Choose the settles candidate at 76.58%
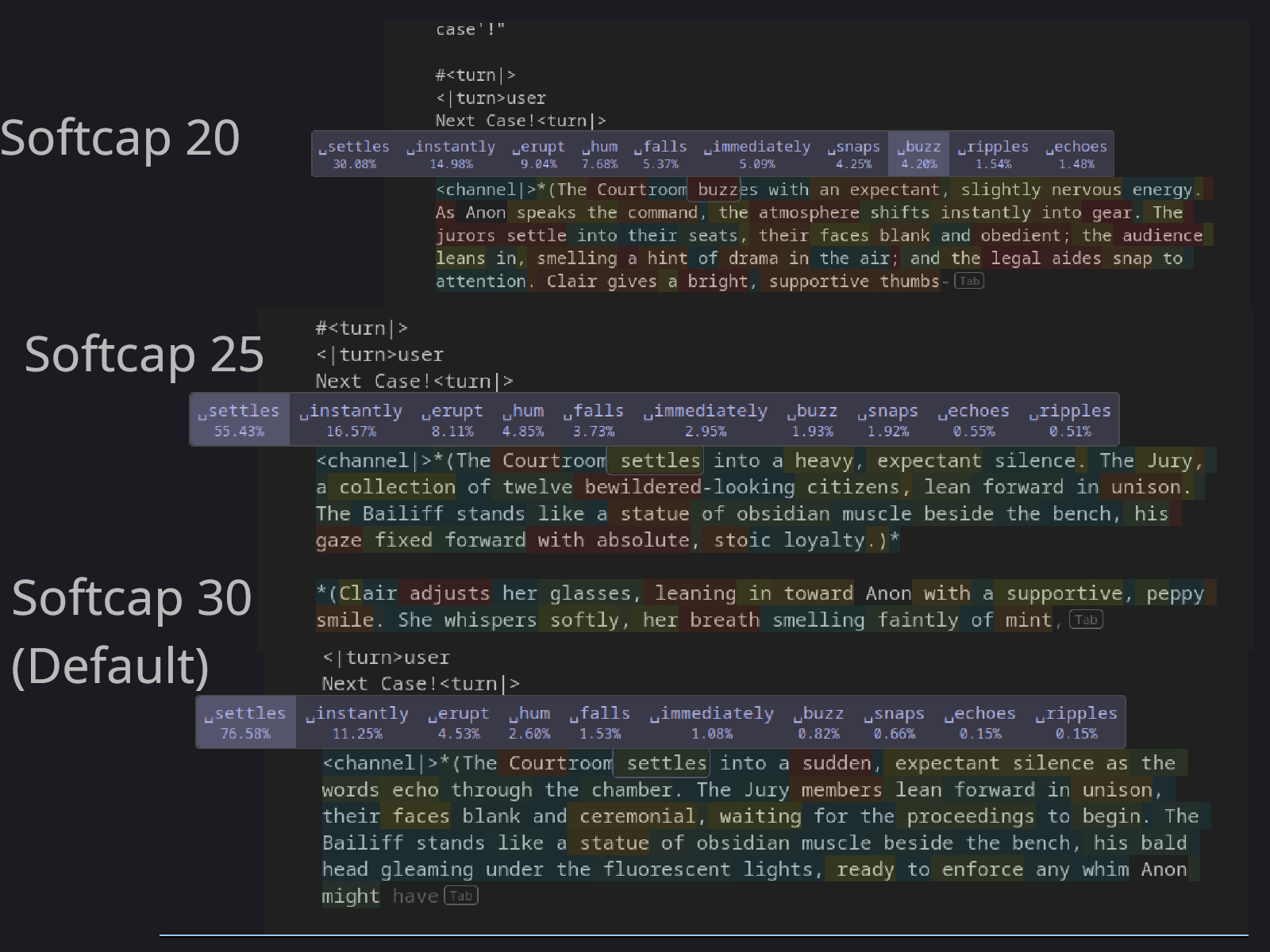 click(x=245, y=722)
